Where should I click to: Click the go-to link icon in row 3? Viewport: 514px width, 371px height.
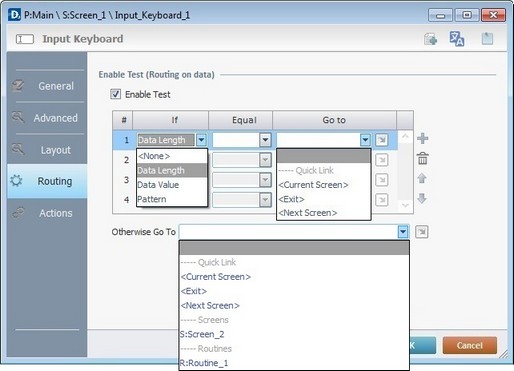(x=382, y=180)
